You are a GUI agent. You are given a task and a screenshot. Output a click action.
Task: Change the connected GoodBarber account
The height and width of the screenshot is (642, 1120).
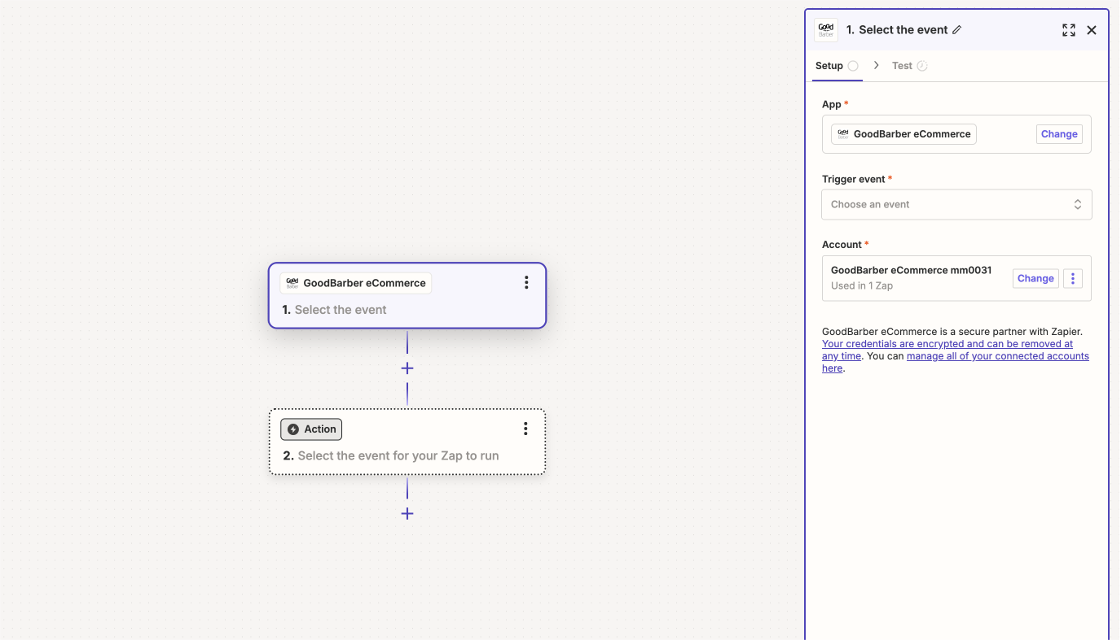(x=1035, y=278)
